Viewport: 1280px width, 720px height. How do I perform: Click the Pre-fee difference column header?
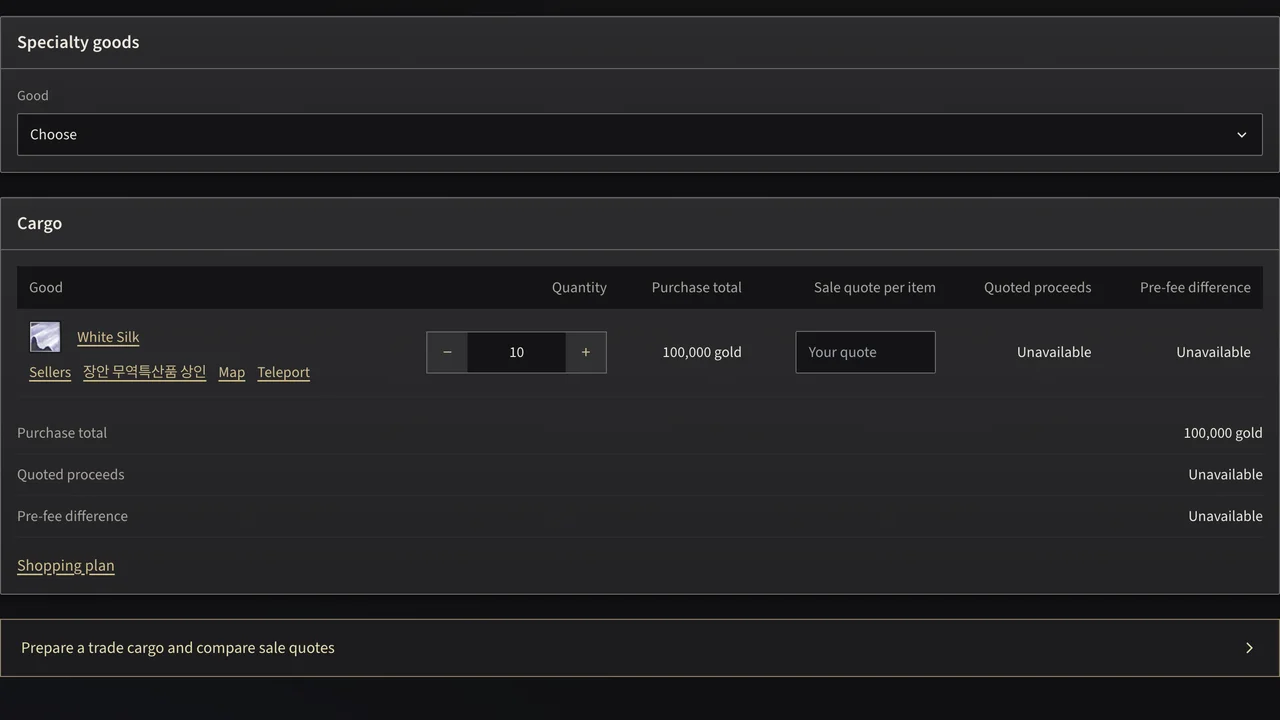[x=1195, y=287]
